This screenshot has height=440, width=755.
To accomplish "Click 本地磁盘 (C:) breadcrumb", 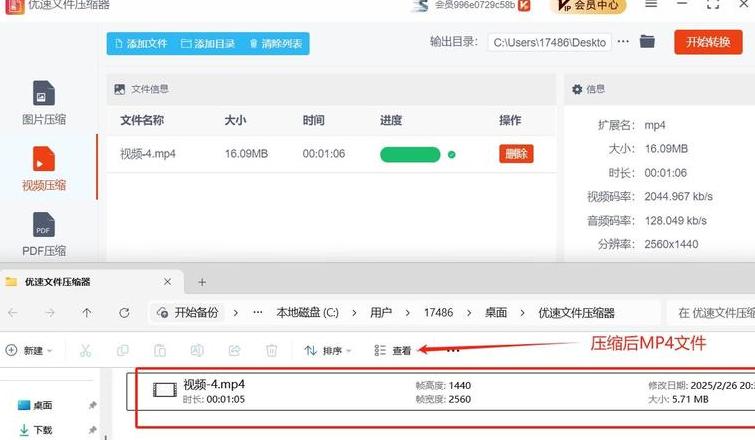I will pyautogui.click(x=307, y=313).
